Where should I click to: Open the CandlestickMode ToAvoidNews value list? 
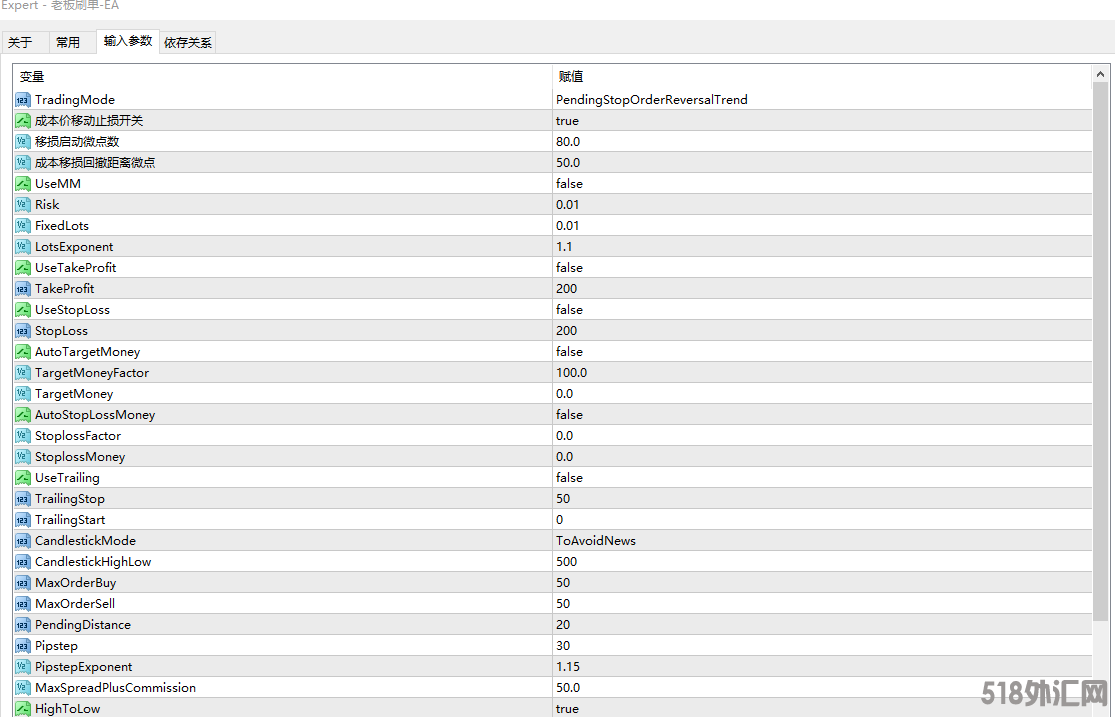[822, 541]
